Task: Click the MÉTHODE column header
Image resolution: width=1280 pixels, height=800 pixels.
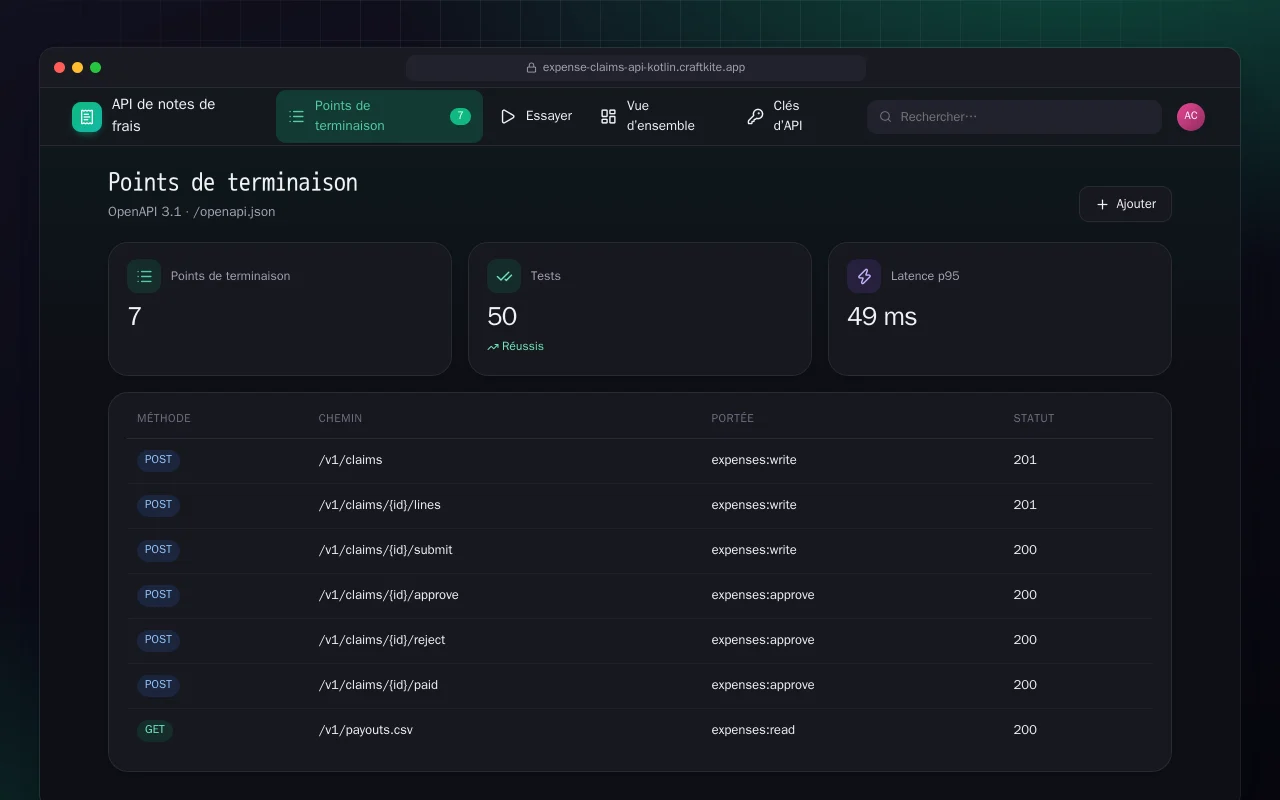Action: (164, 418)
